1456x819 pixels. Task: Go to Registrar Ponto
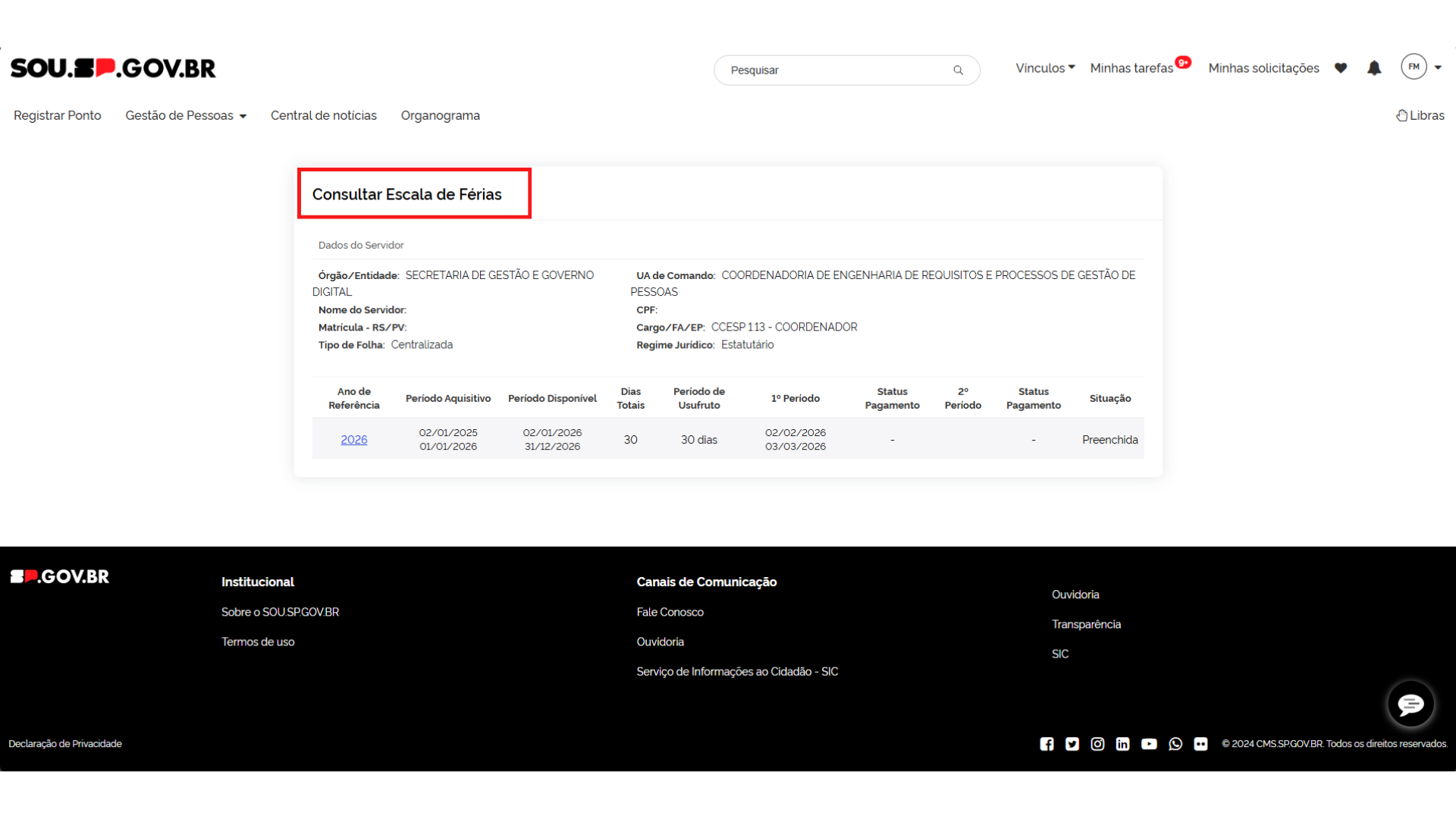pyautogui.click(x=58, y=115)
